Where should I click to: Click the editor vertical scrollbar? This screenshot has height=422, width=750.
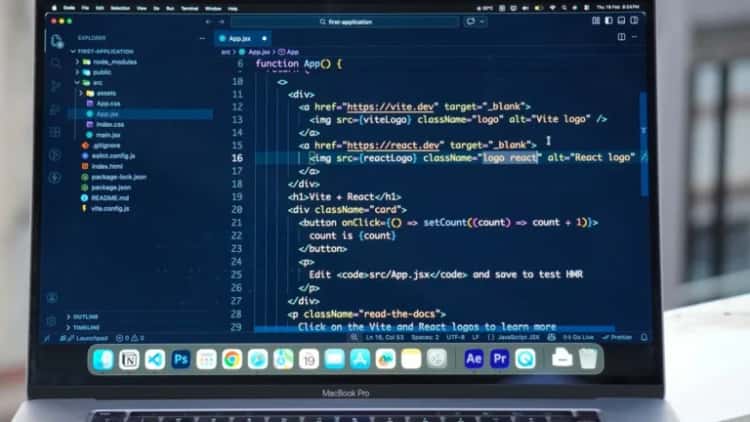click(644, 144)
